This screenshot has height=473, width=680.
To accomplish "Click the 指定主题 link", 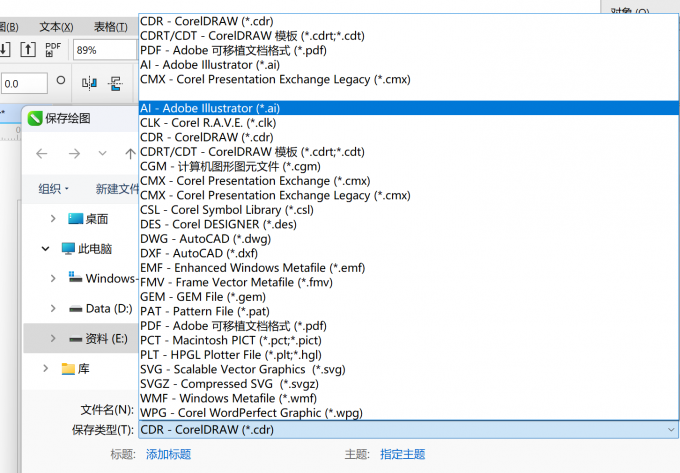I will tap(402, 454).
